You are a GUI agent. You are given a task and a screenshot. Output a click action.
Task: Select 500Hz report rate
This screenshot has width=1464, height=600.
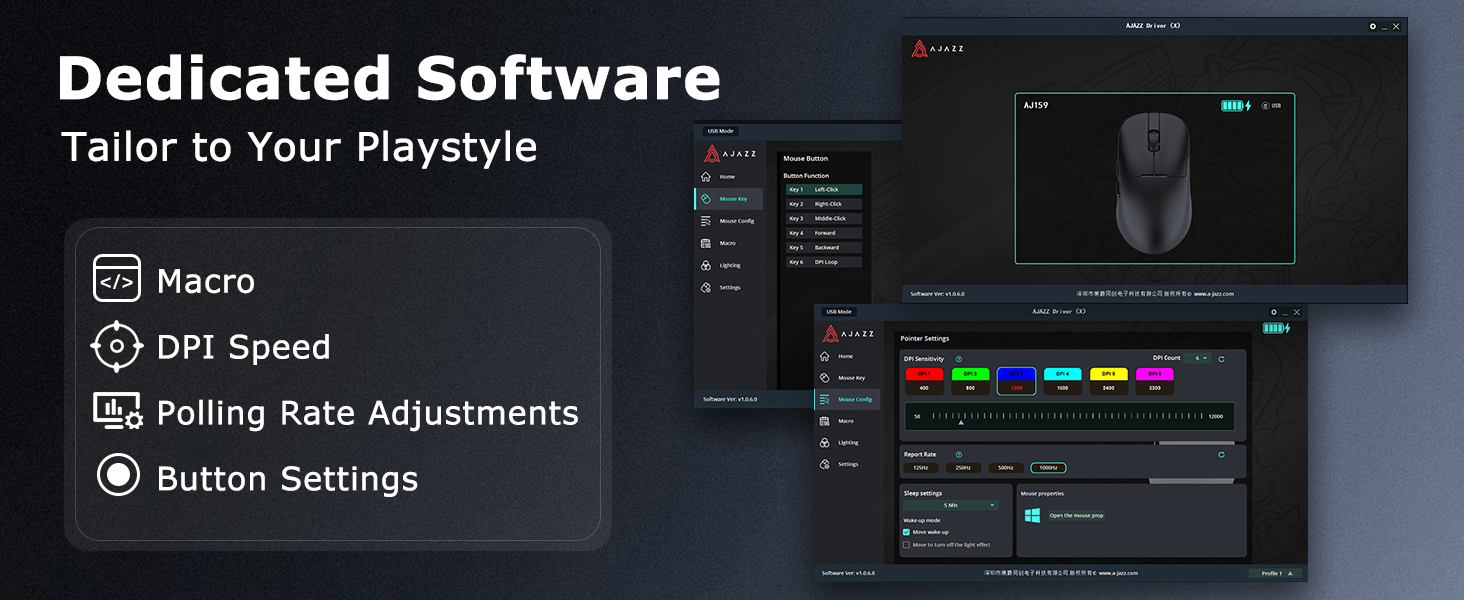click(x=1006, y=468)
